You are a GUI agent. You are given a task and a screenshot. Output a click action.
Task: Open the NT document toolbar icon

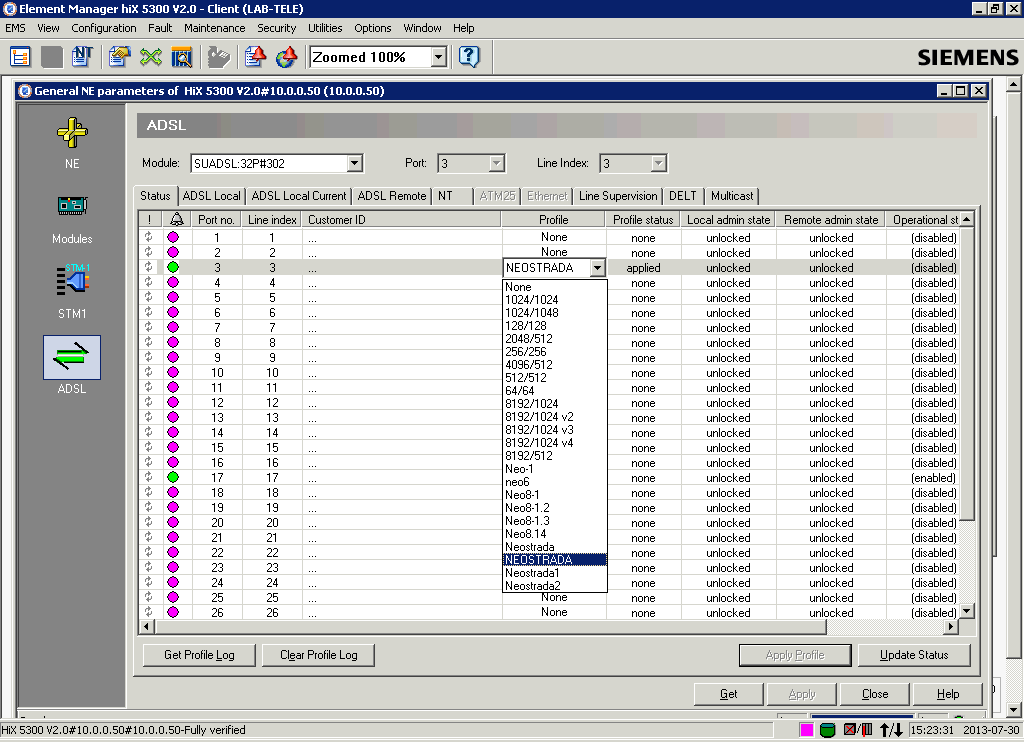click(82, 57)
